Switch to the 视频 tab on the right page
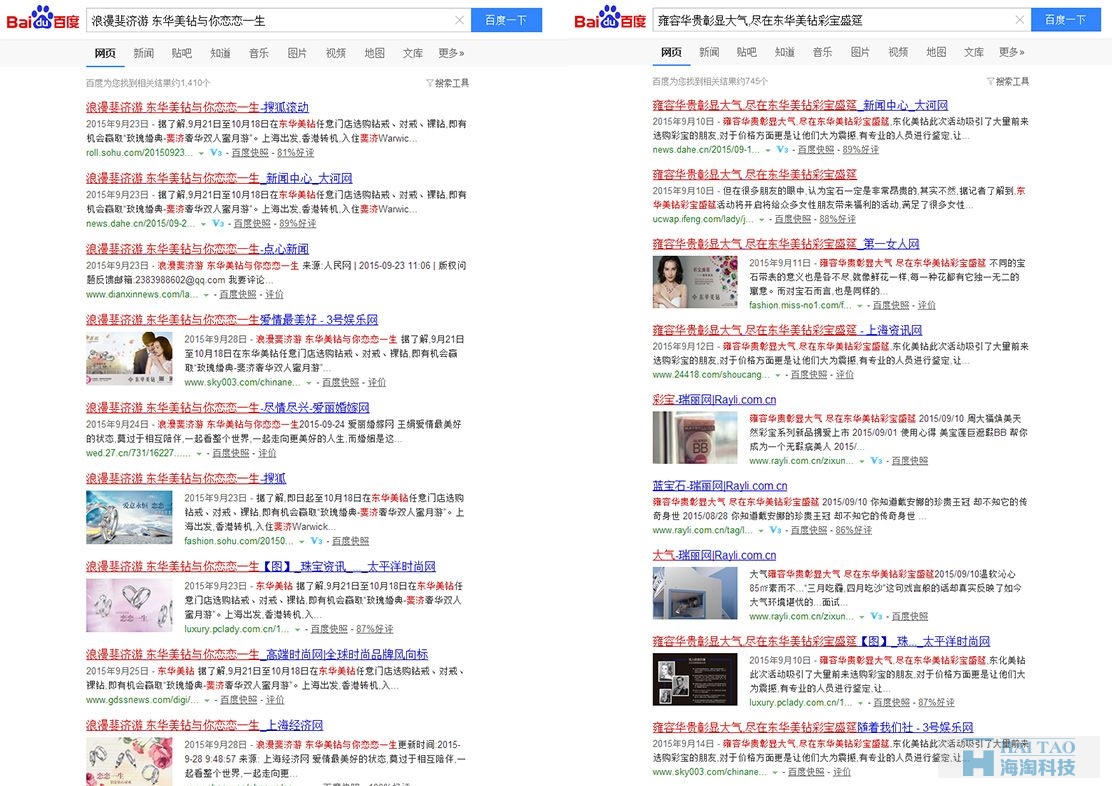The width and height of the screenshot is (1112, 786). click(x=898, y=52)
